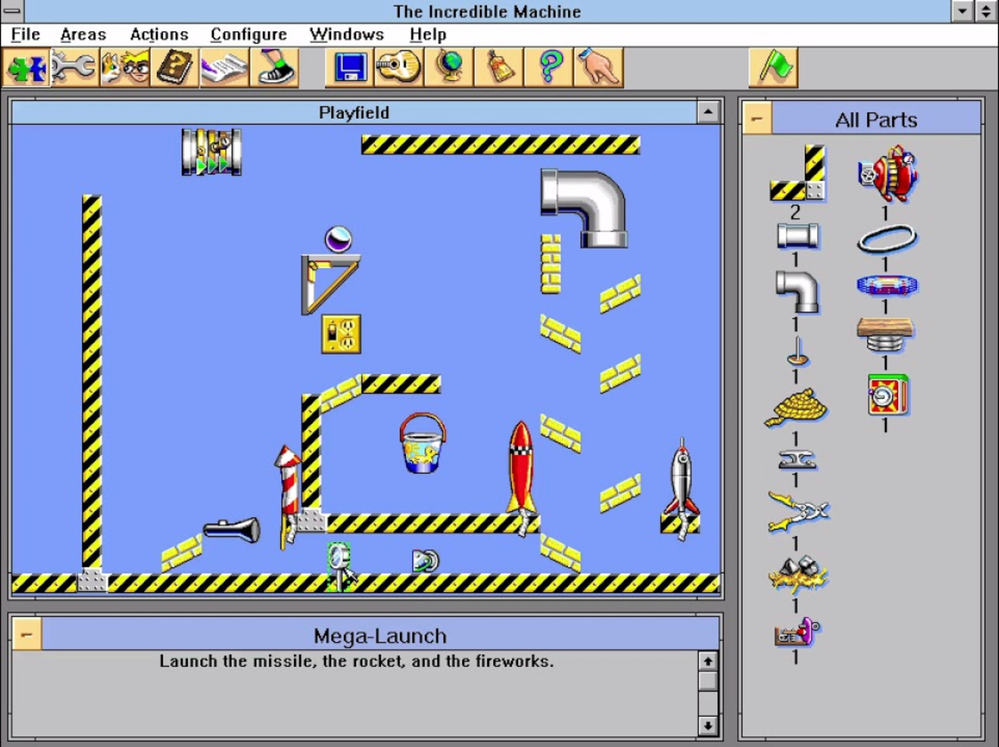
Task: Click the question mark help icon
Action: tap(550, 68)
